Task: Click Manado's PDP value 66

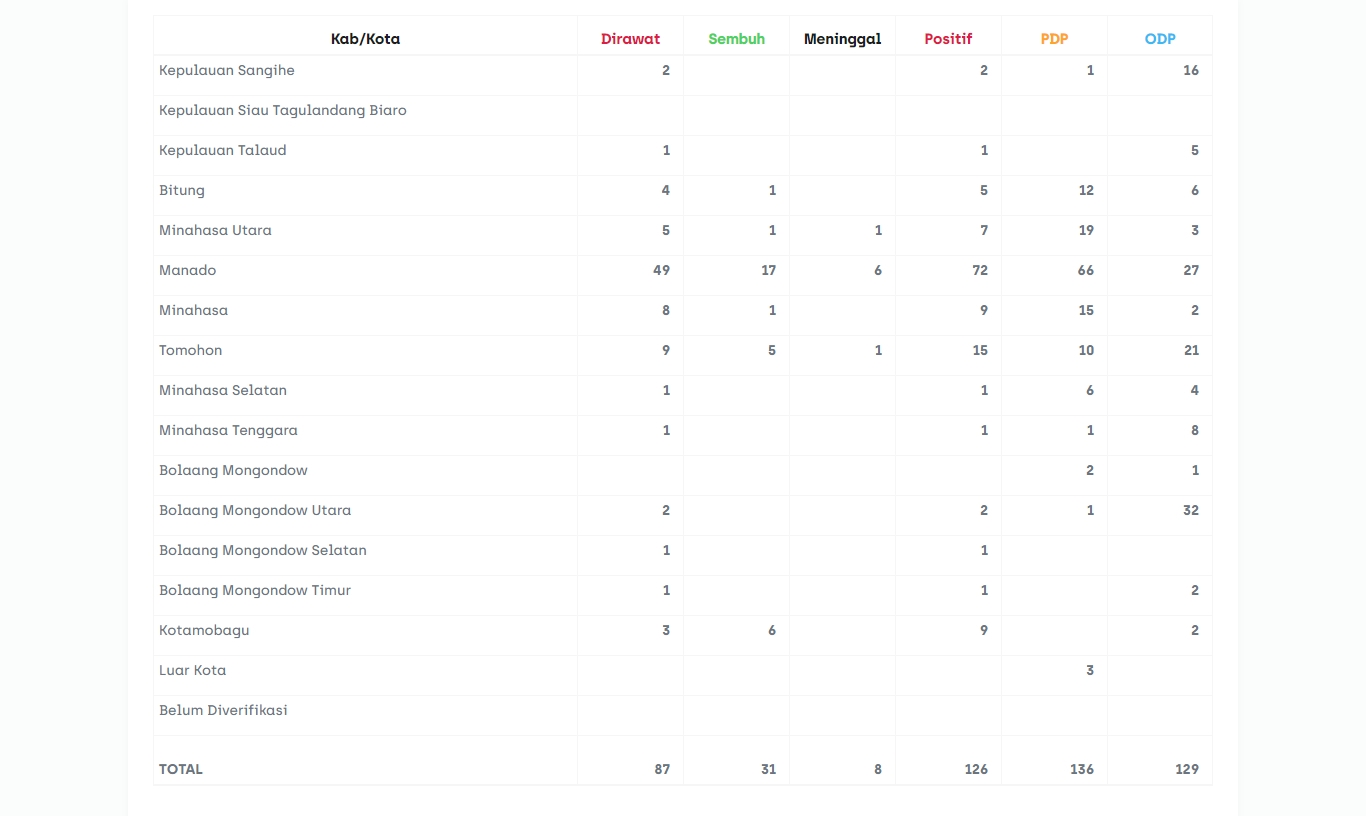Action: 1086,270
